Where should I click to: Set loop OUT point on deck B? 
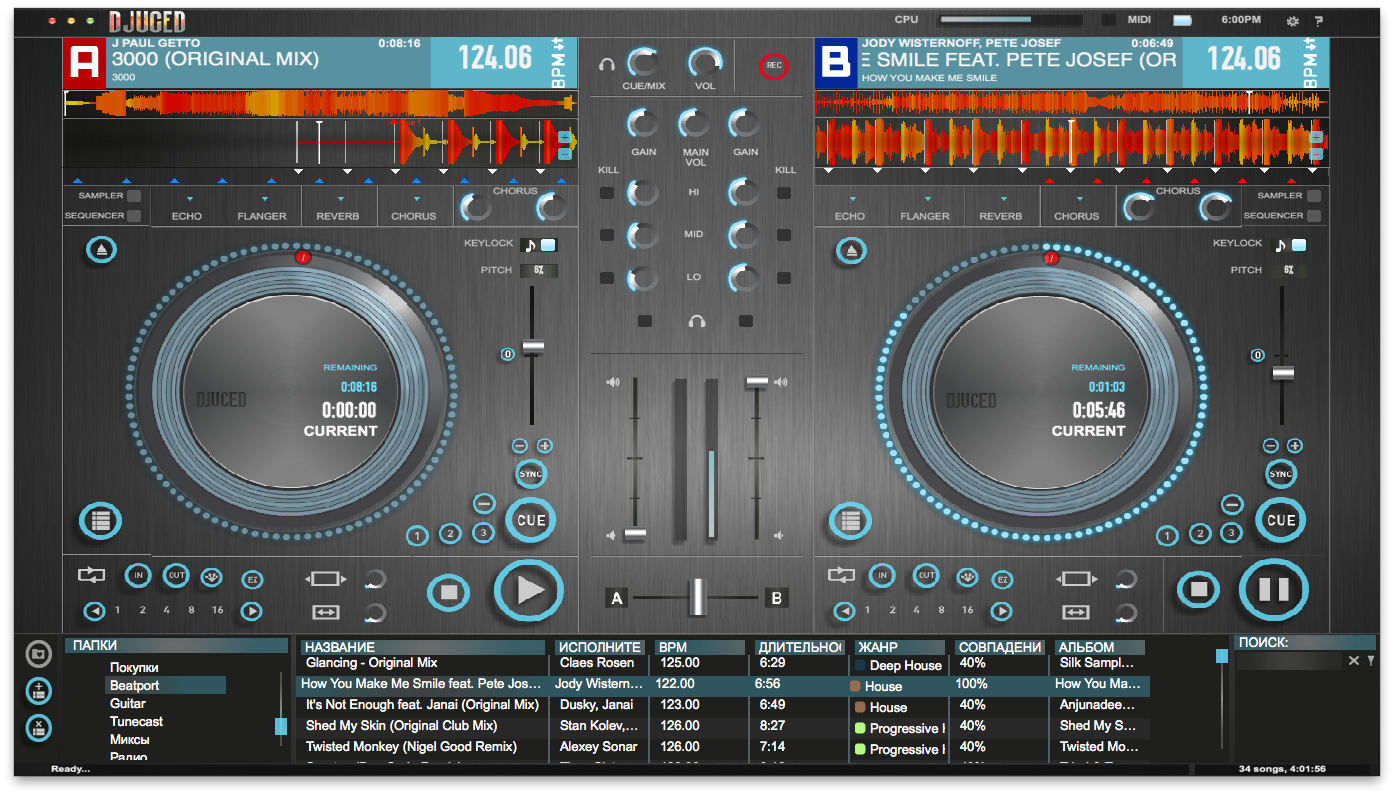(x=926, y=575)
